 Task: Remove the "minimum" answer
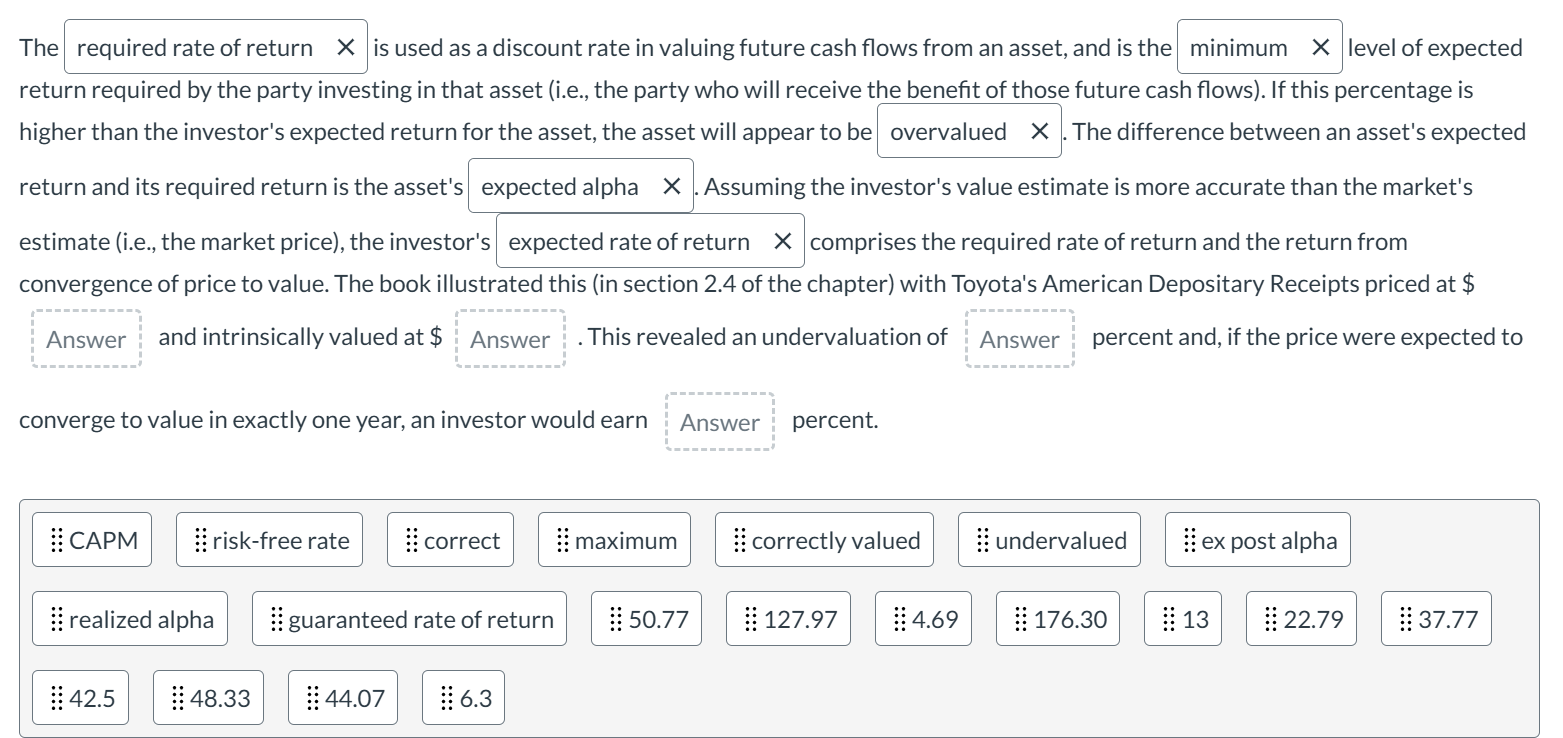point(1321,46)
